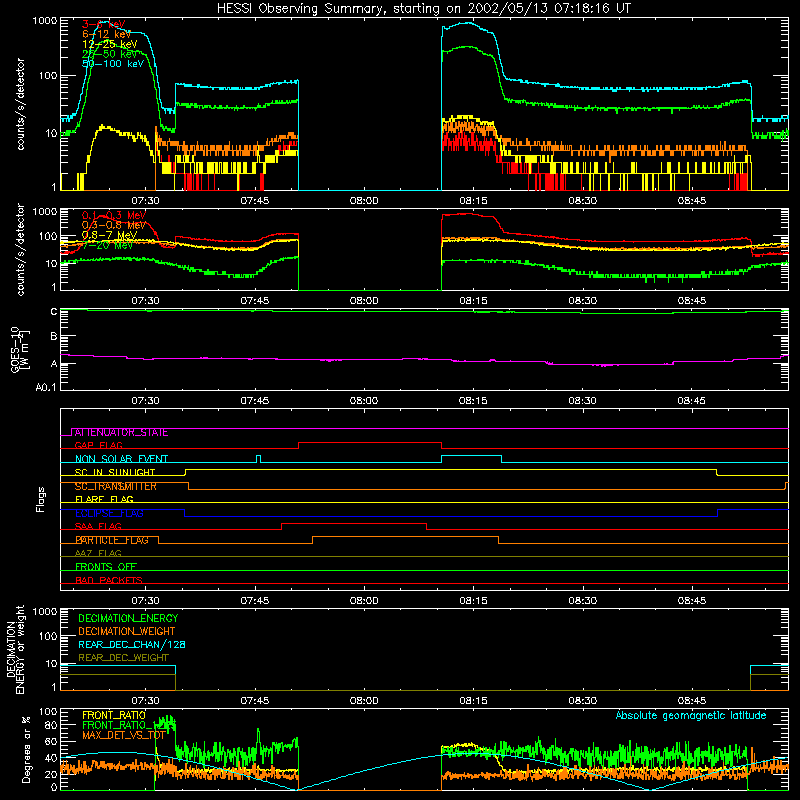Select the 6-12 keV legend label
The image size is (800, 800).
click(x=107, y=34)
